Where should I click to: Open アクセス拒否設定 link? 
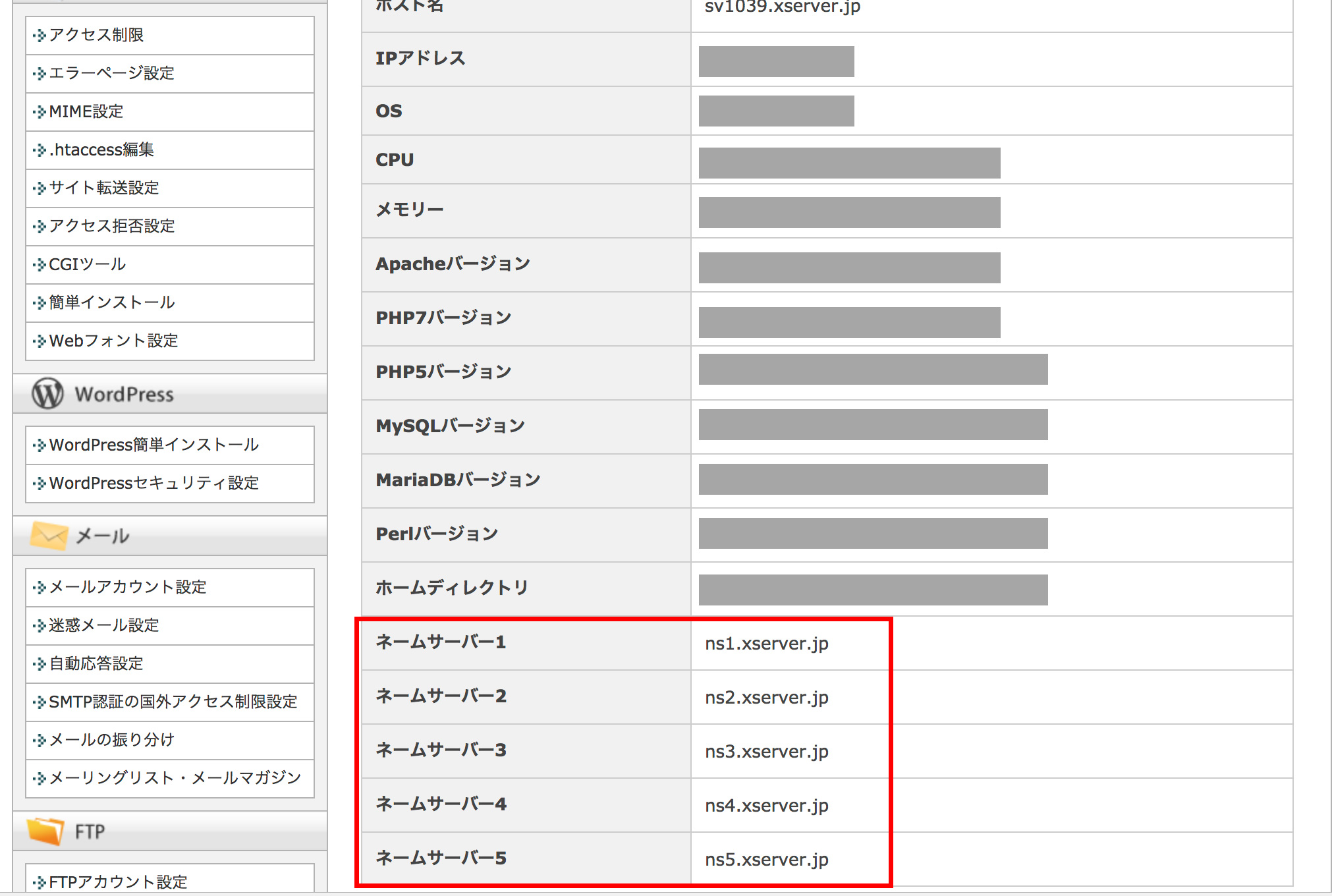click(x=112, y=226)
